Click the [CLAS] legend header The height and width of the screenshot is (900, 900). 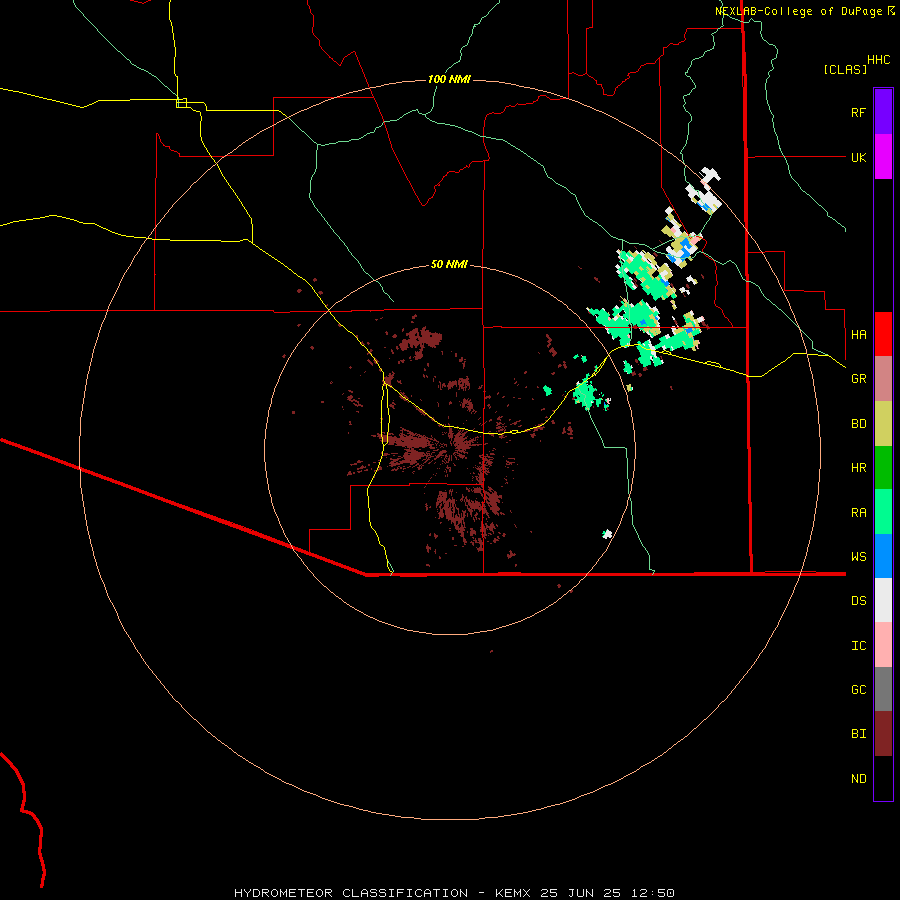pyautogui.click(x=845, y=70)
